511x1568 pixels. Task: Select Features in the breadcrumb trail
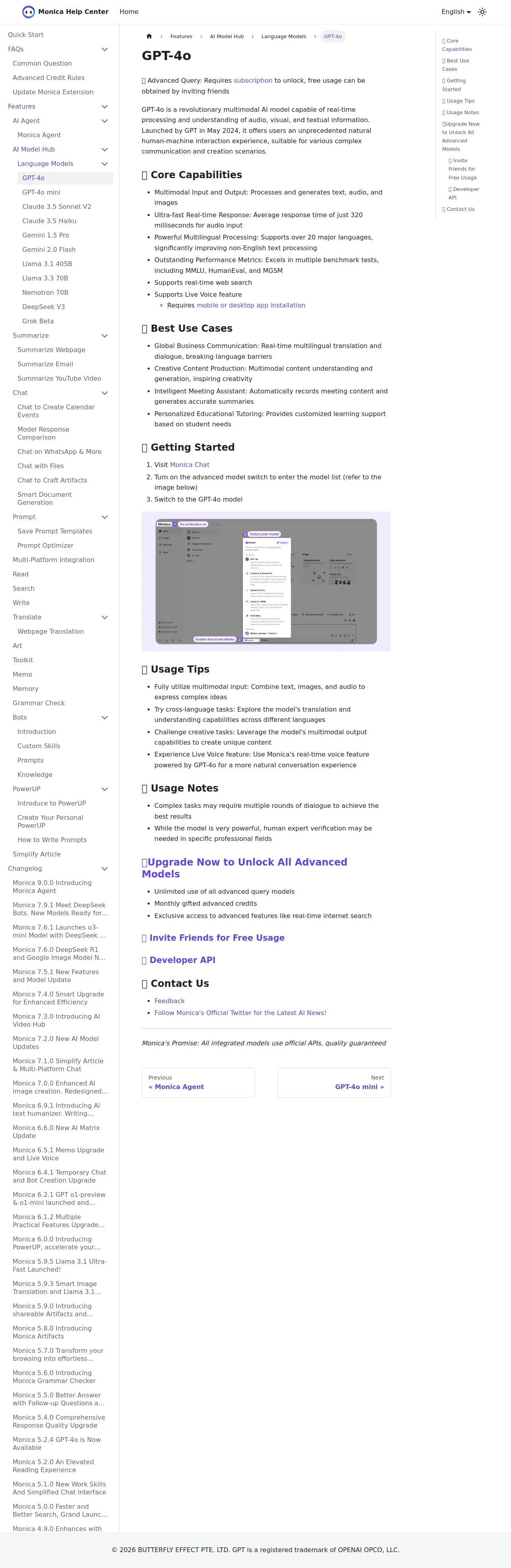(181, 37)
